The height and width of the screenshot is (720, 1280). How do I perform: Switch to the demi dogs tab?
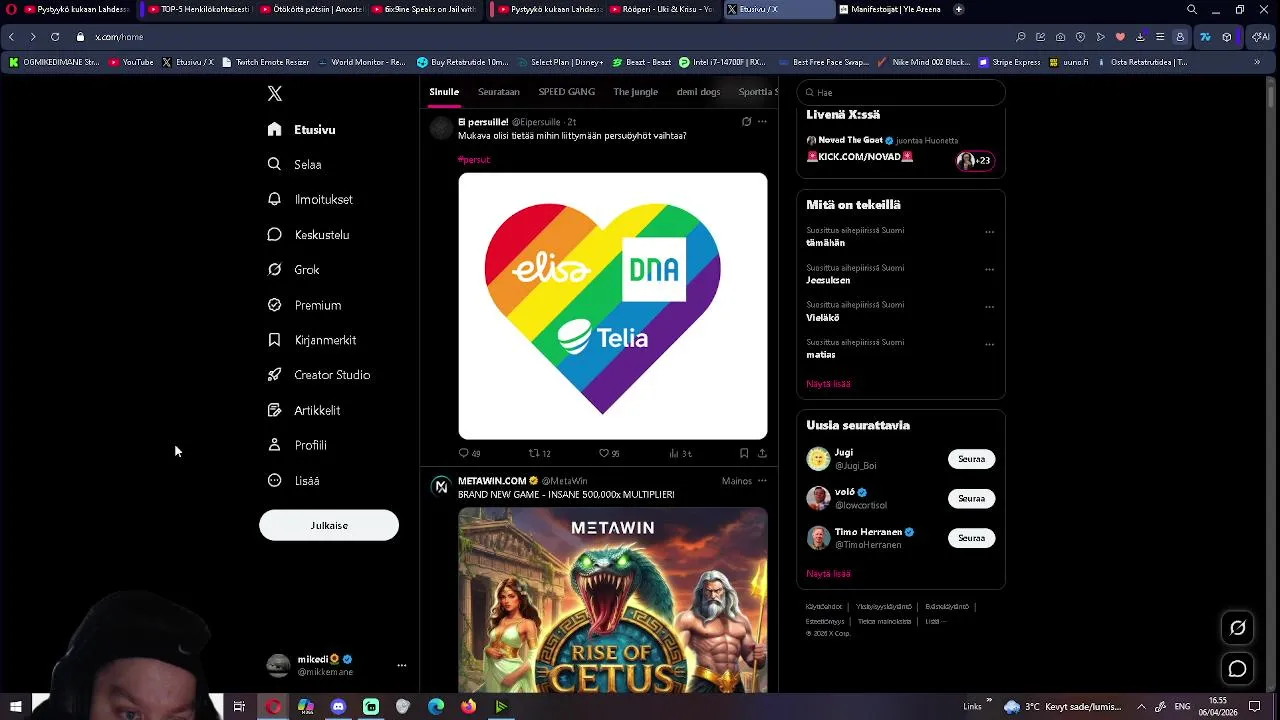(698, 92)
